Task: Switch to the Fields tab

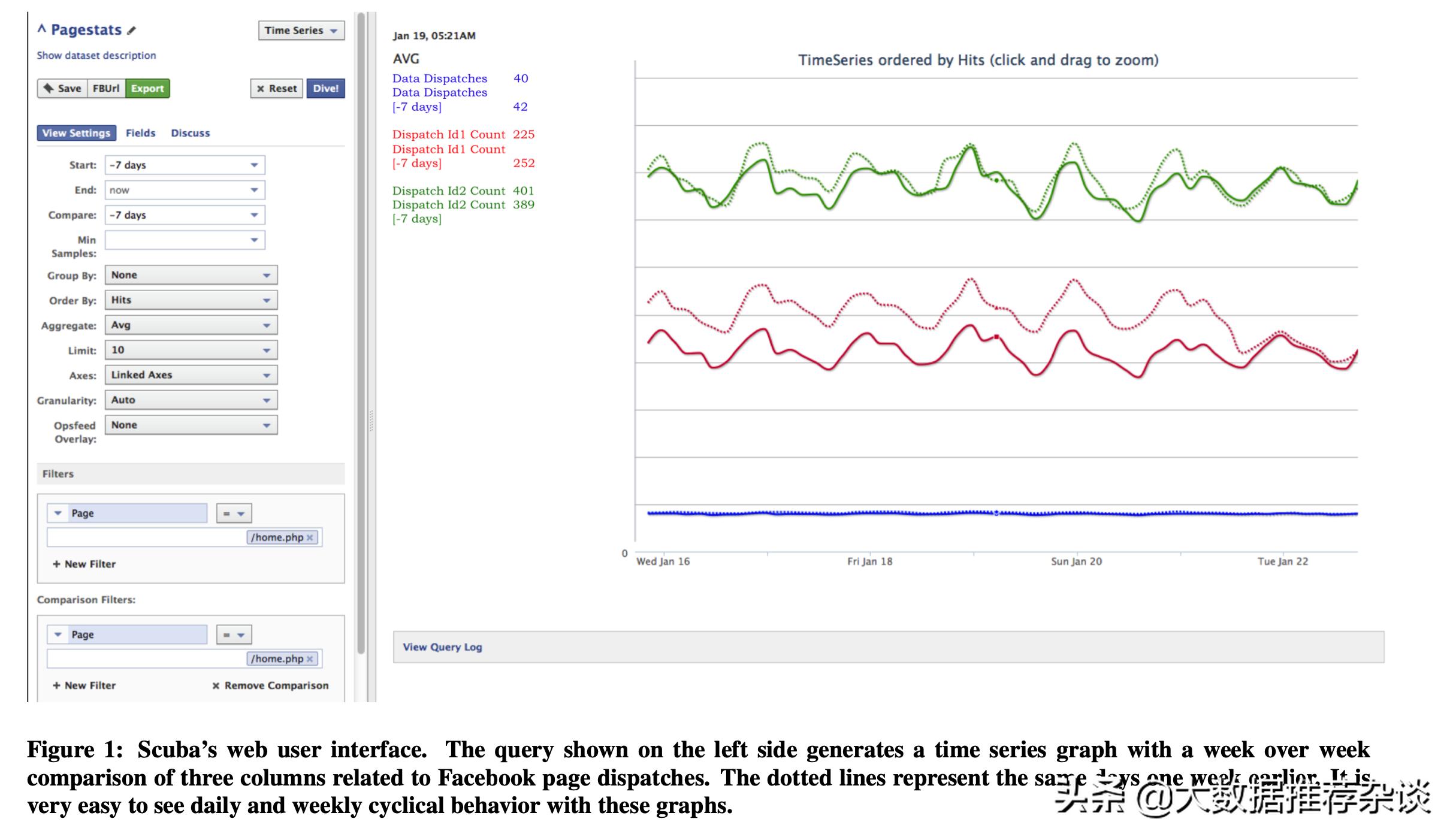Action: click(x=140, y=133)
